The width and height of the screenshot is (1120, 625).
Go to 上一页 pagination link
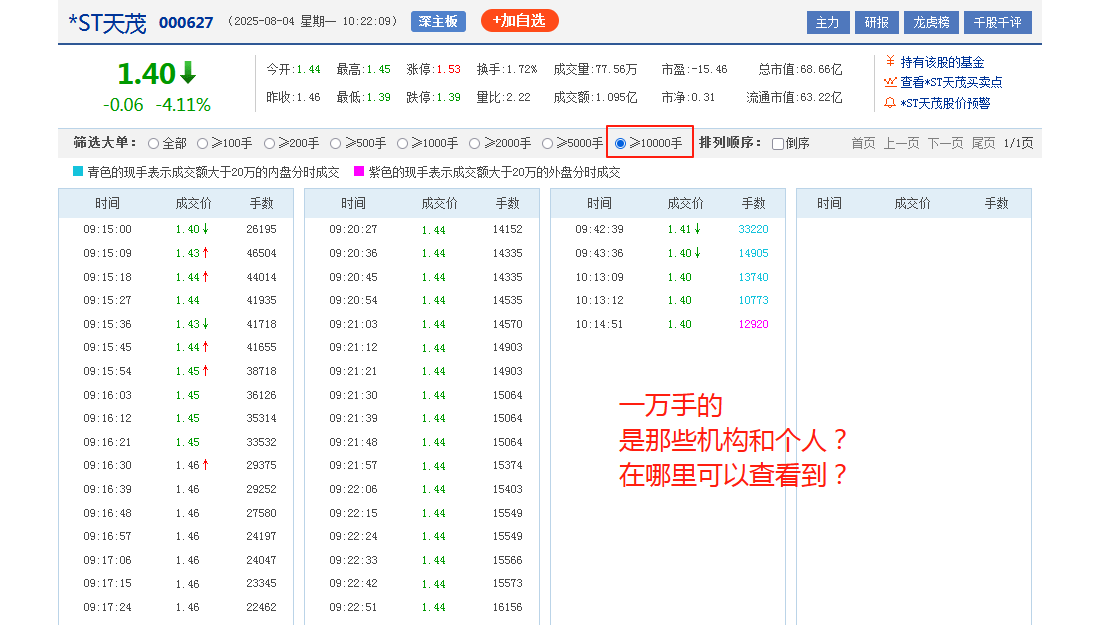pos(901,143)
